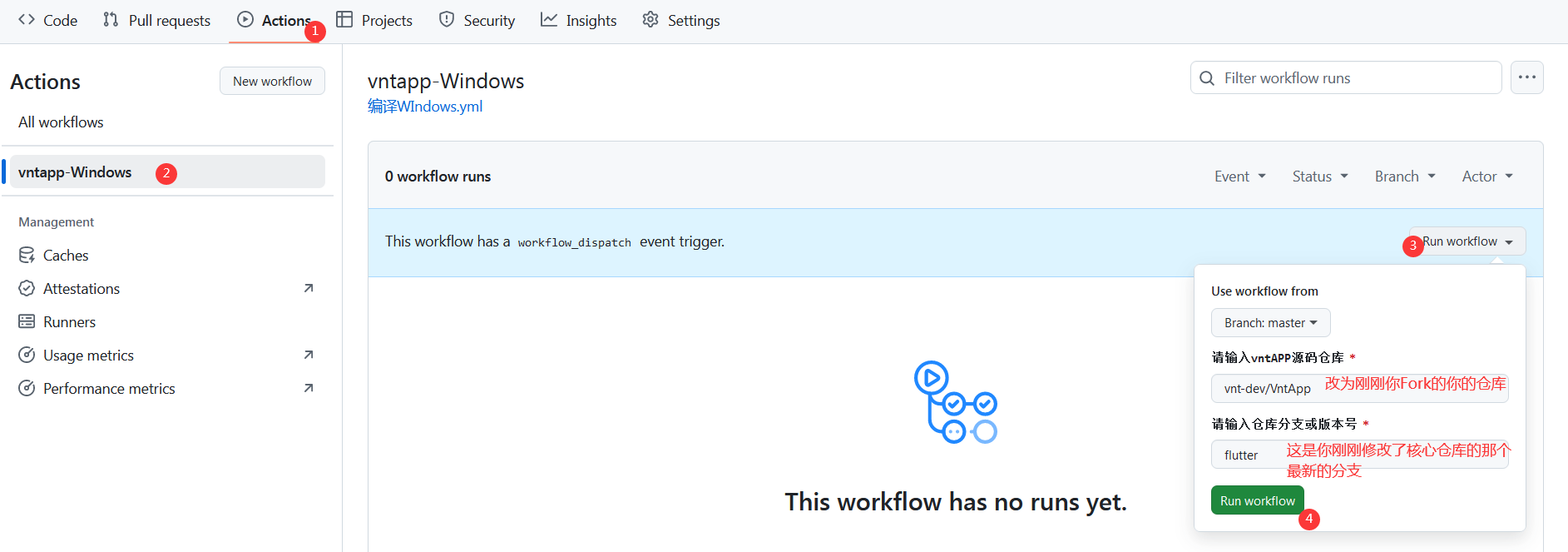The height and width of the screenshot is (552, 1568).
Task: Show All workflows list
Action: (x=61, y=122)
